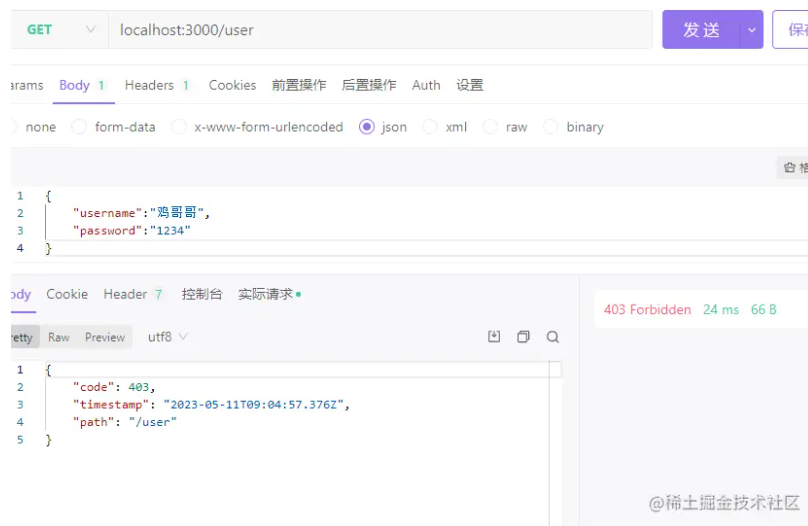Switch response view to Raw

(x=59, y=337)
